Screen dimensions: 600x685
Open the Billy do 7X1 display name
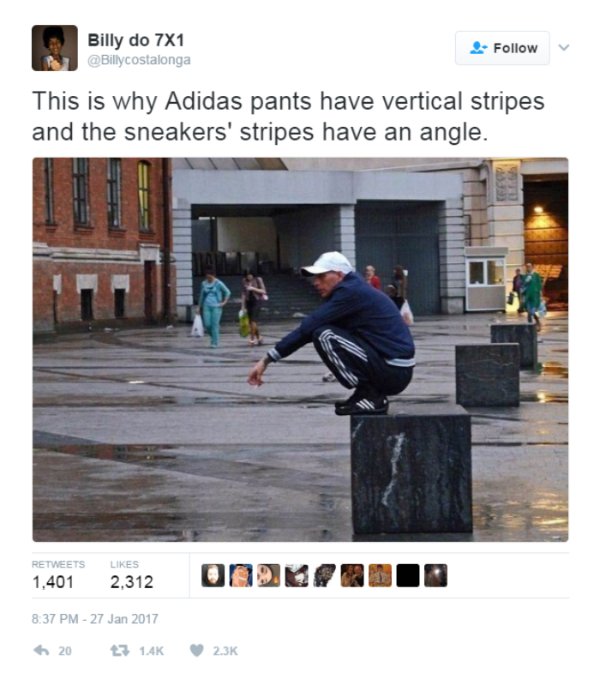click(136, 40)
